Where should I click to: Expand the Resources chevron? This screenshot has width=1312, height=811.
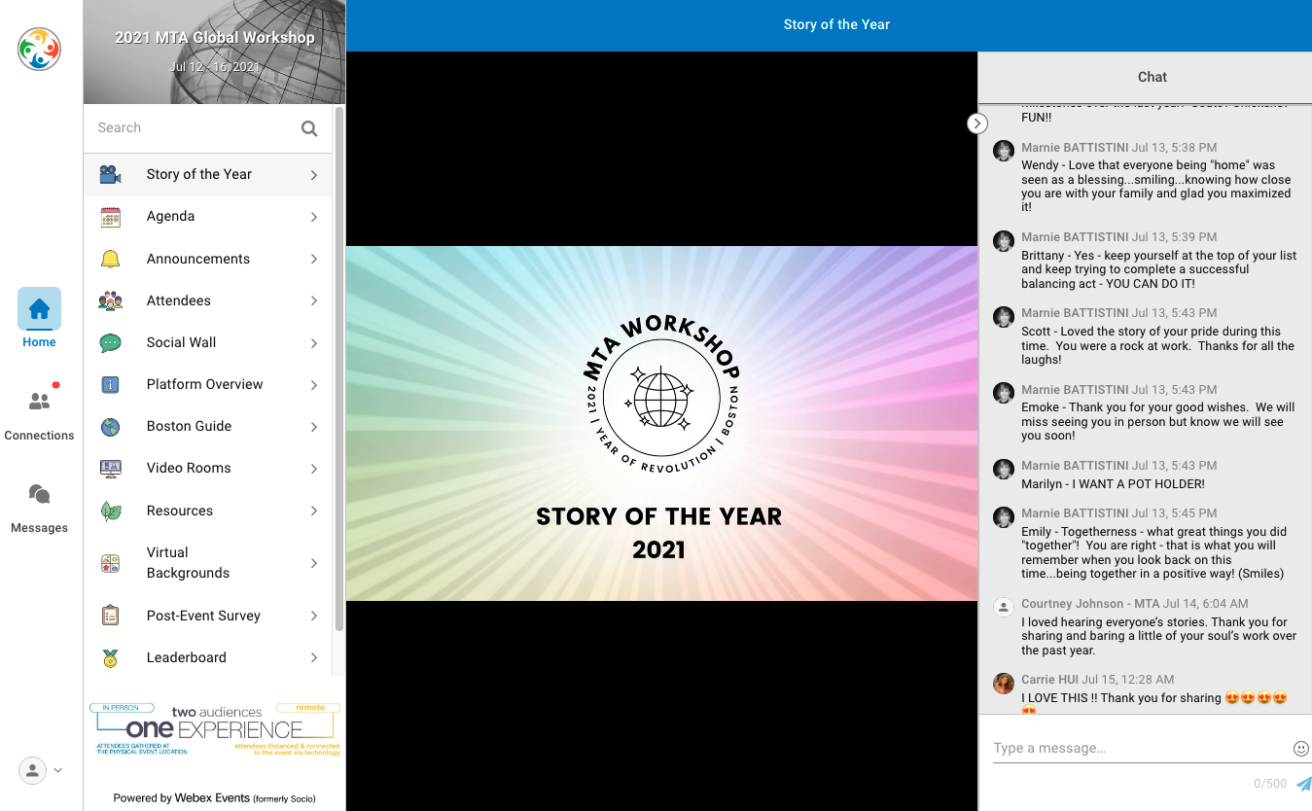313,511
